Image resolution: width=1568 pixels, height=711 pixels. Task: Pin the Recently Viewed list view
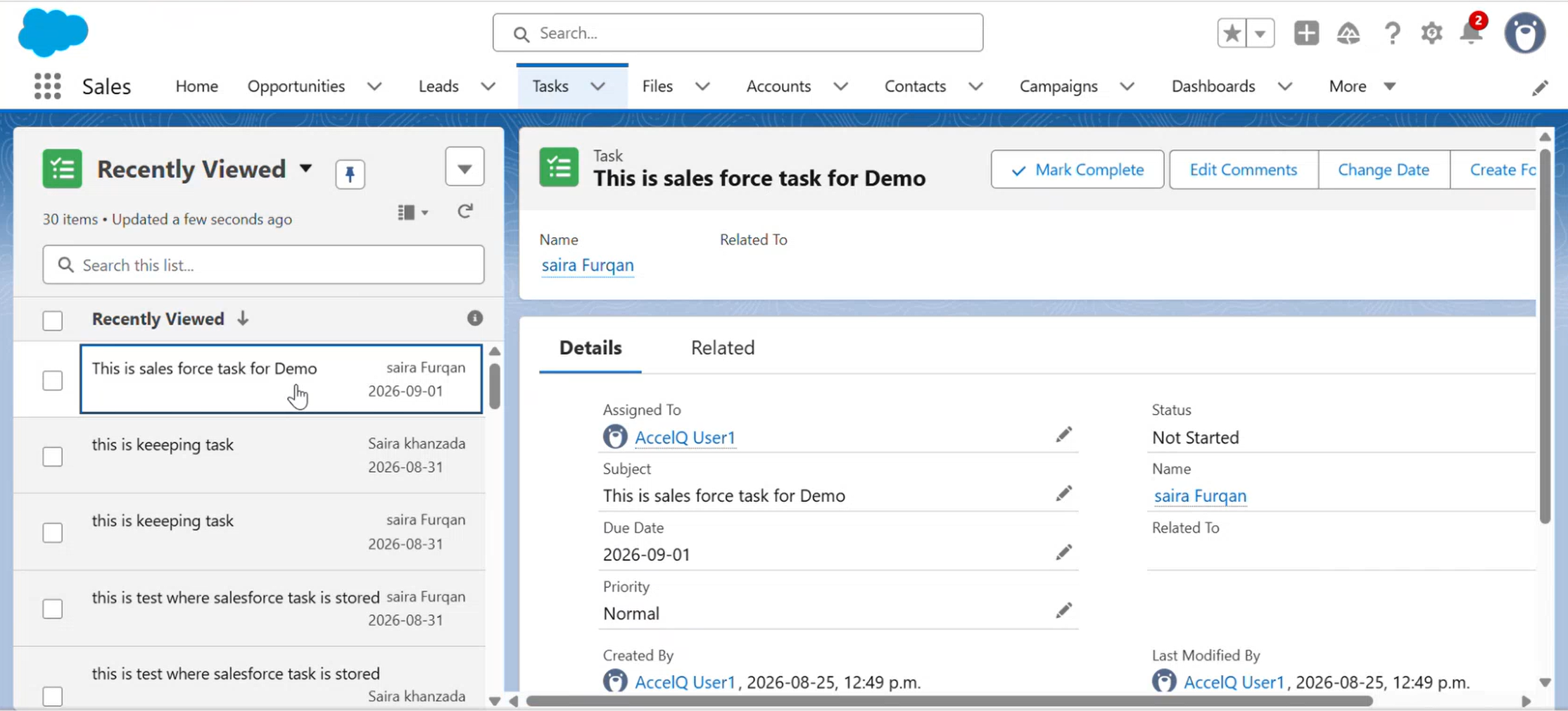[350, 174]
